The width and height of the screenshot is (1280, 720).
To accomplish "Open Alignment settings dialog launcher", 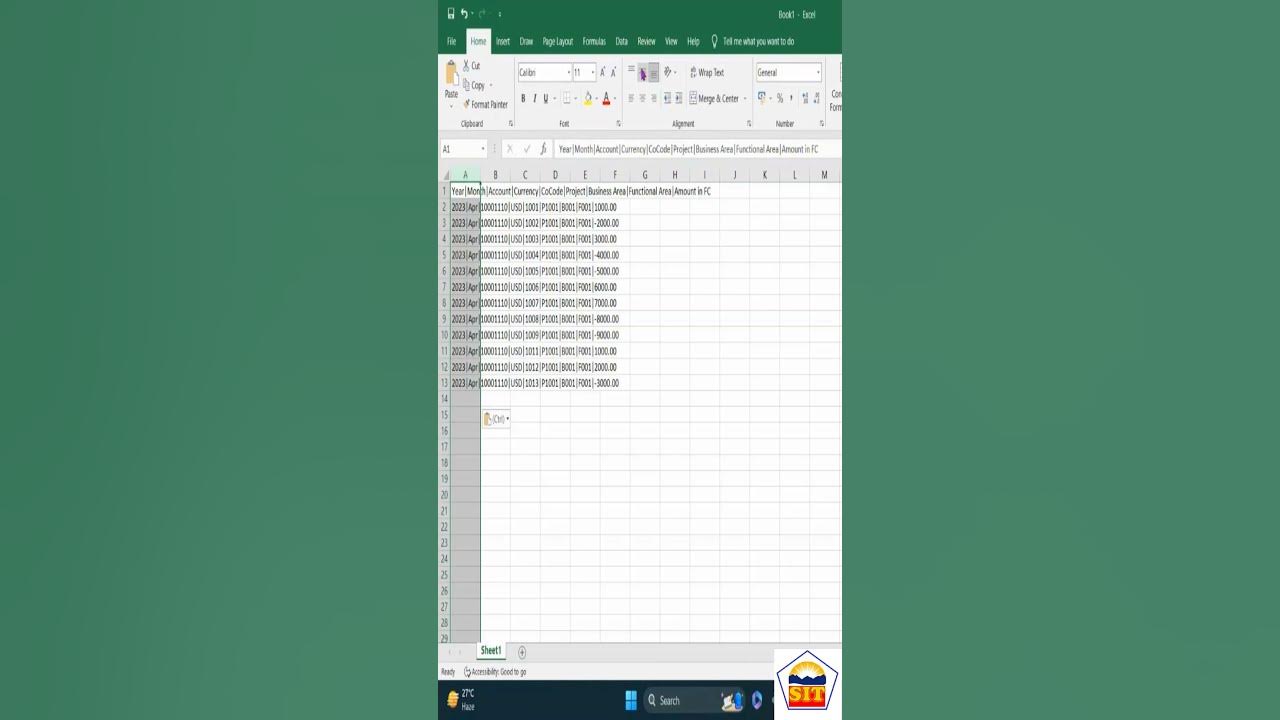I will 747,124.
